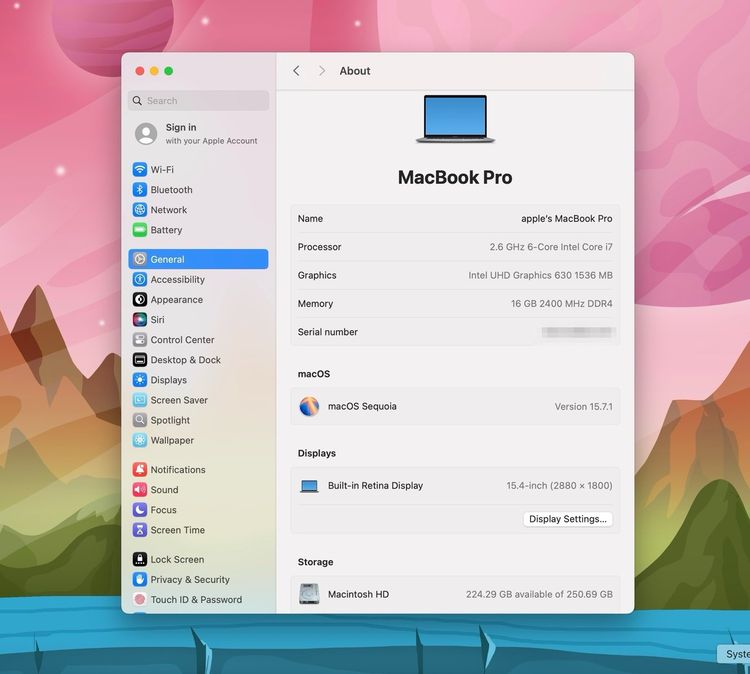Click the Displays sun icon
750x674 pixels.
point(140,380)
